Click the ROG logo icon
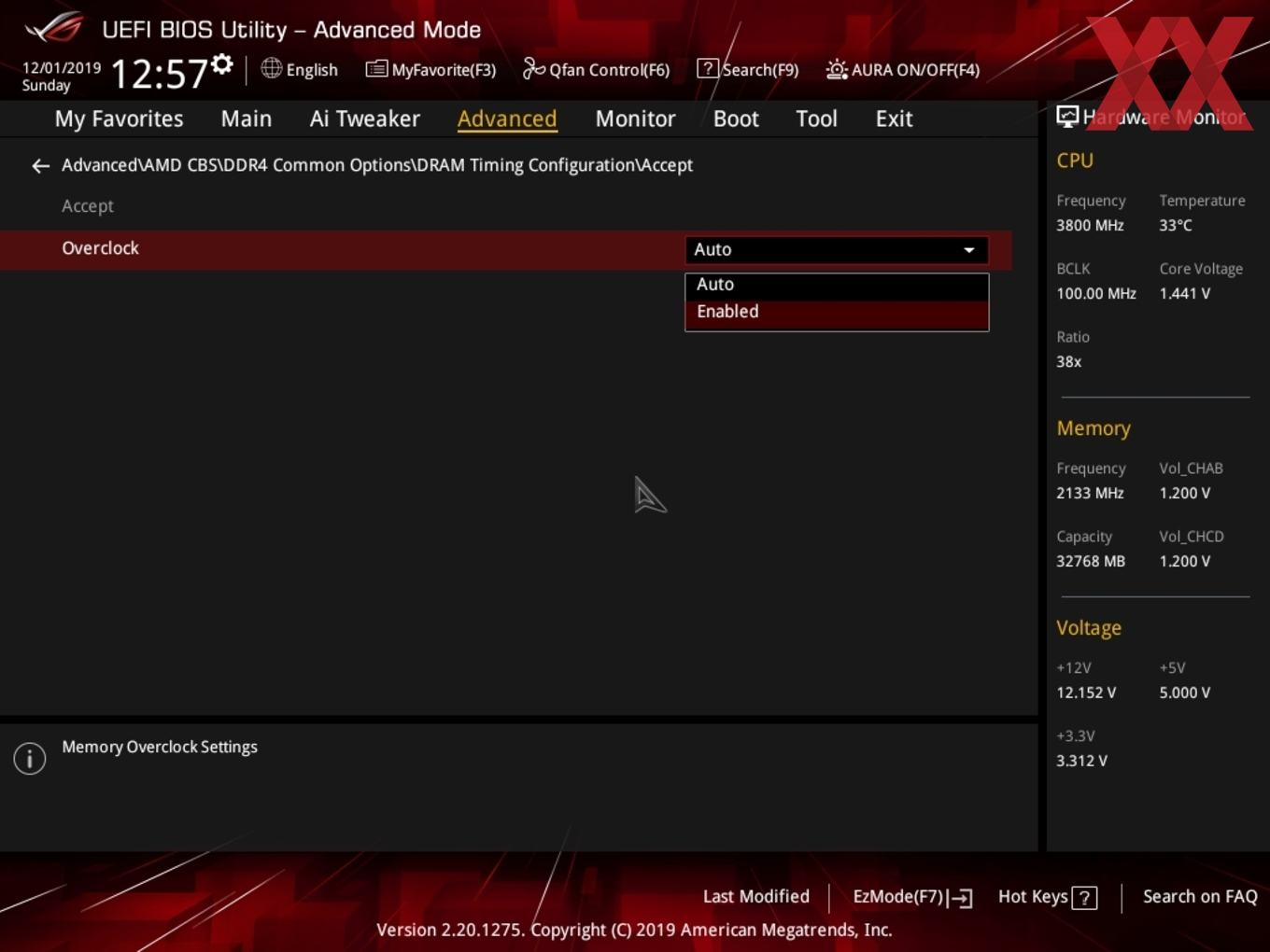This screenshot has height=952, width=1270. click(54, 28)
